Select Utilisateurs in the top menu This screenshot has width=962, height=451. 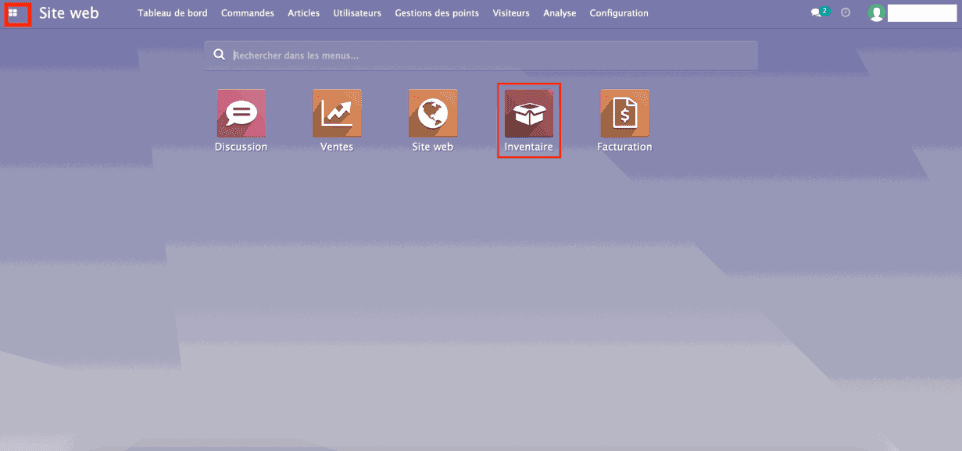point(357,13)
